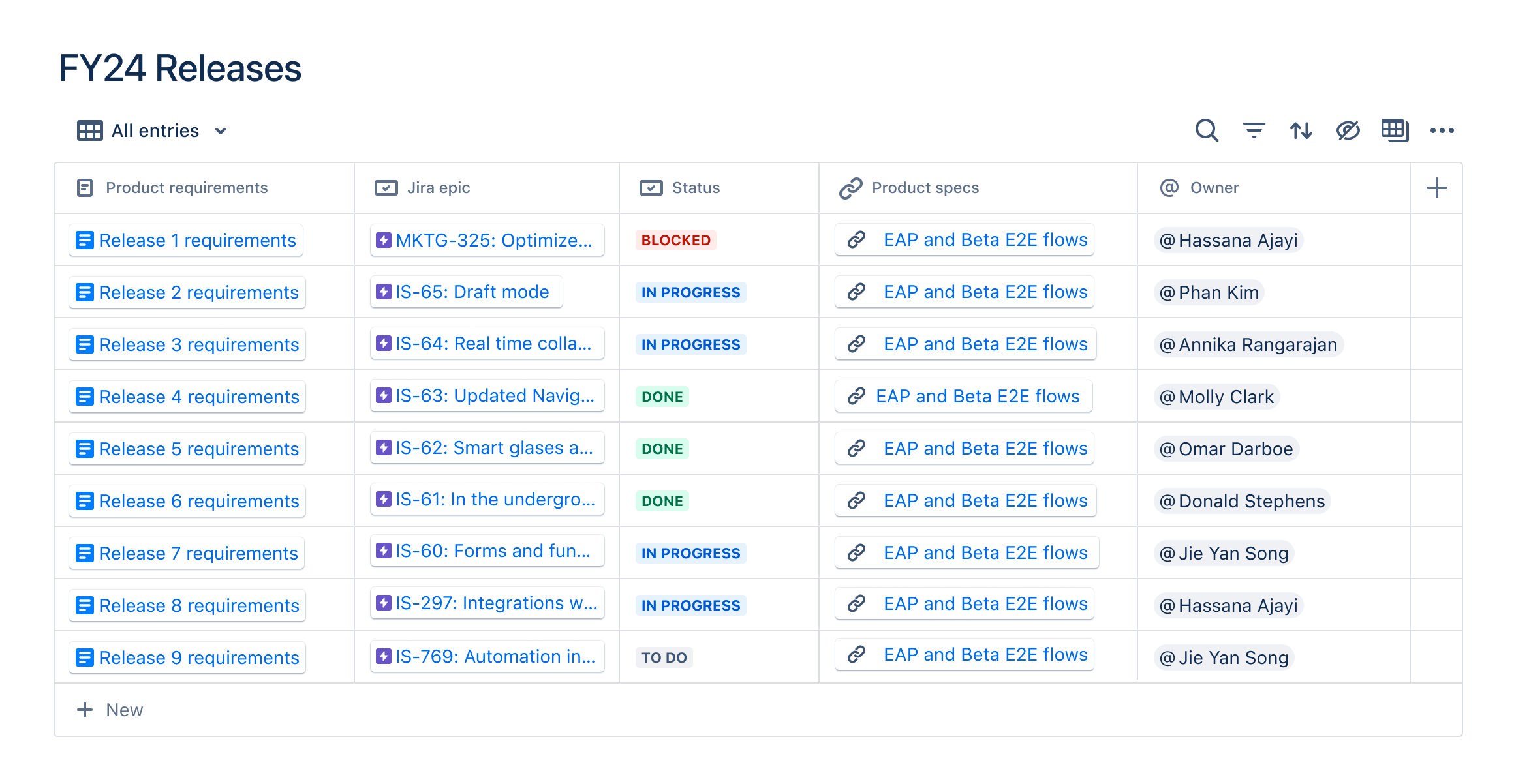Add a column with the plus icon

(1436, 187)
